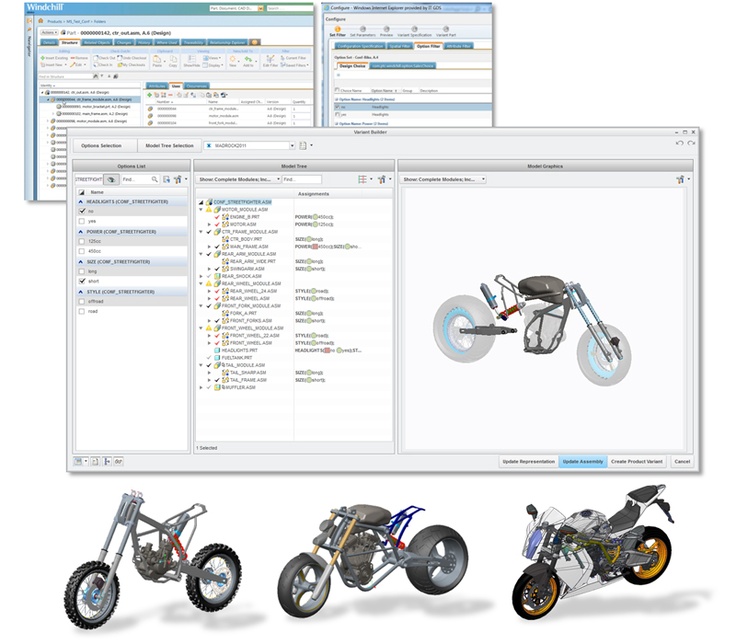Viewport: 736px width, 644px height.
Task: Expand the MUFFLER.ASM tree node
Action: click(201, 387)
